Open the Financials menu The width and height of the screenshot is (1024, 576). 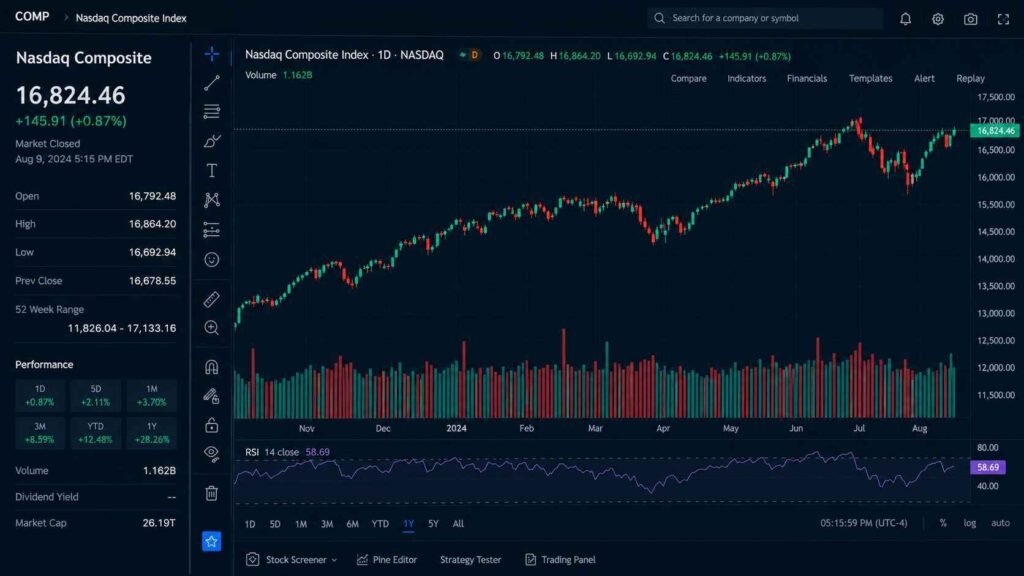(x=807, y=78)
